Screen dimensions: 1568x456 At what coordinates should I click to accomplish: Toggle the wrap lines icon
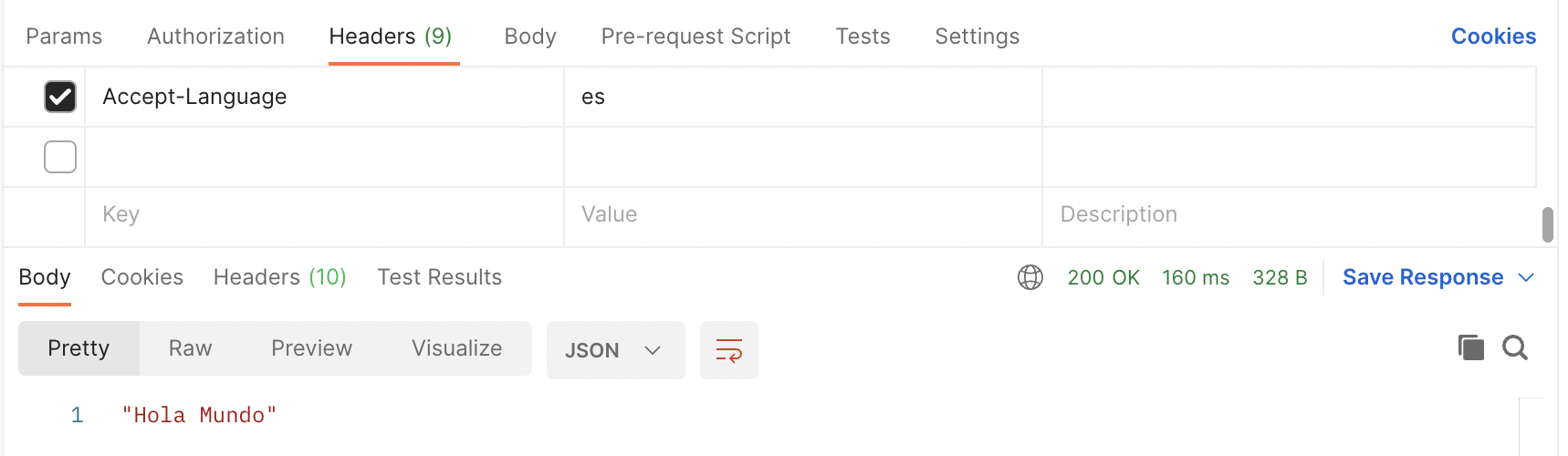pos(728,350)
